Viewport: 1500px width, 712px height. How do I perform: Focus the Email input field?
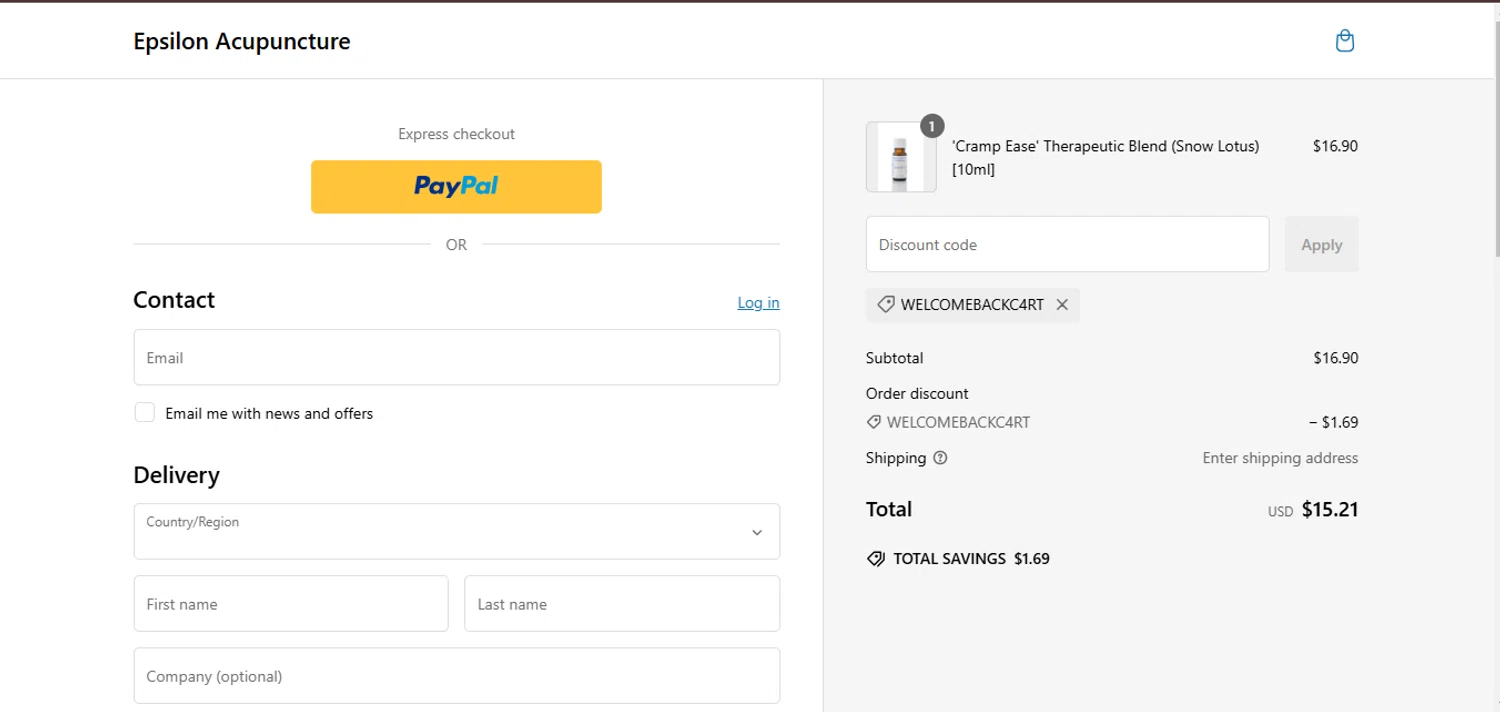(x=457, y=357)
